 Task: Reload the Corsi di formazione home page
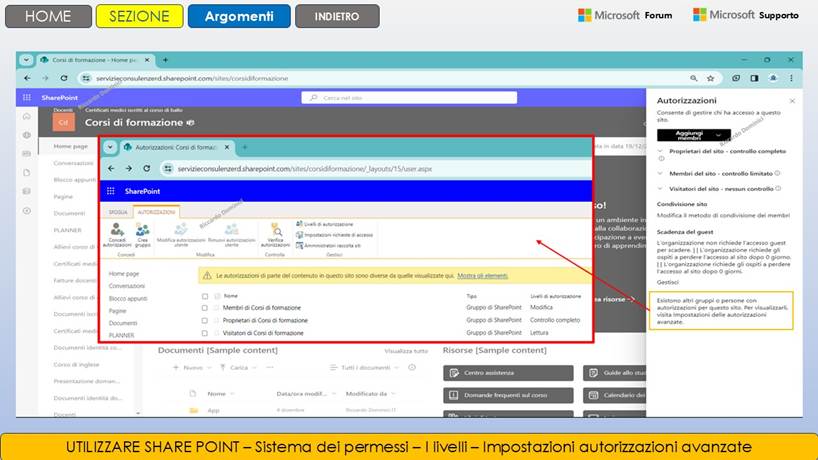tap(64, 78)
